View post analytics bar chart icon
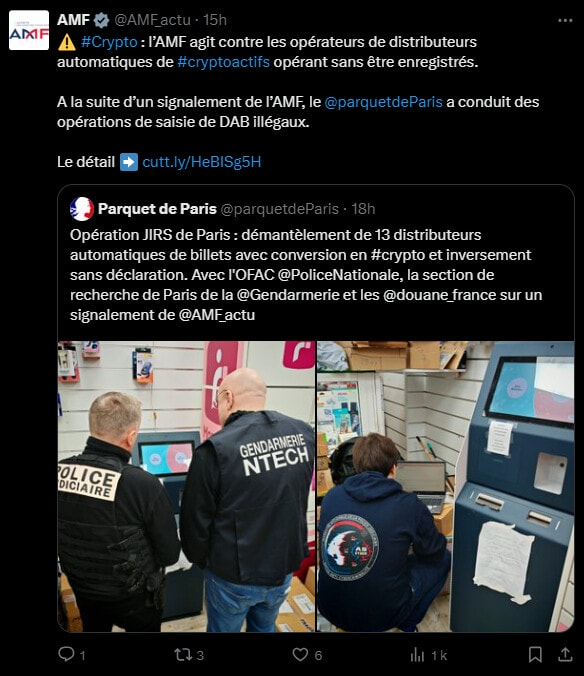584x676 pixels. tap(417, 655)
